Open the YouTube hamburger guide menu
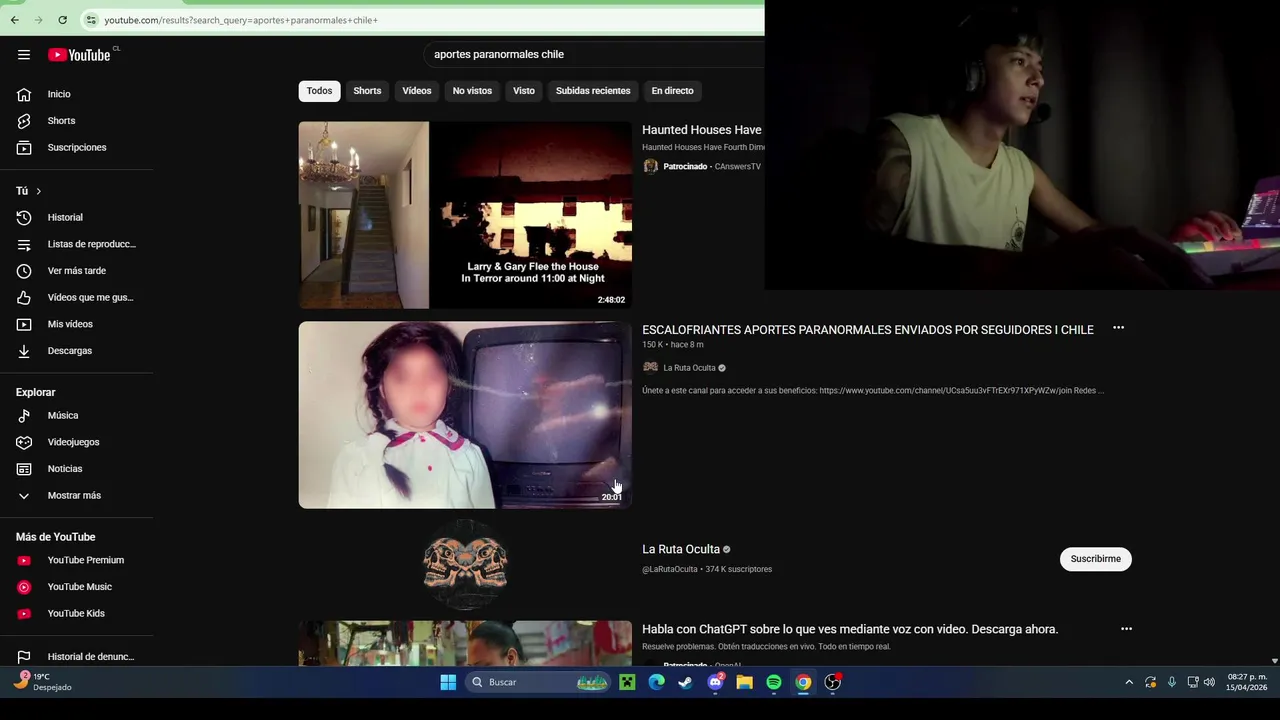The width and height of the screenshot is (1280, 720). click(x=24, y=55)
